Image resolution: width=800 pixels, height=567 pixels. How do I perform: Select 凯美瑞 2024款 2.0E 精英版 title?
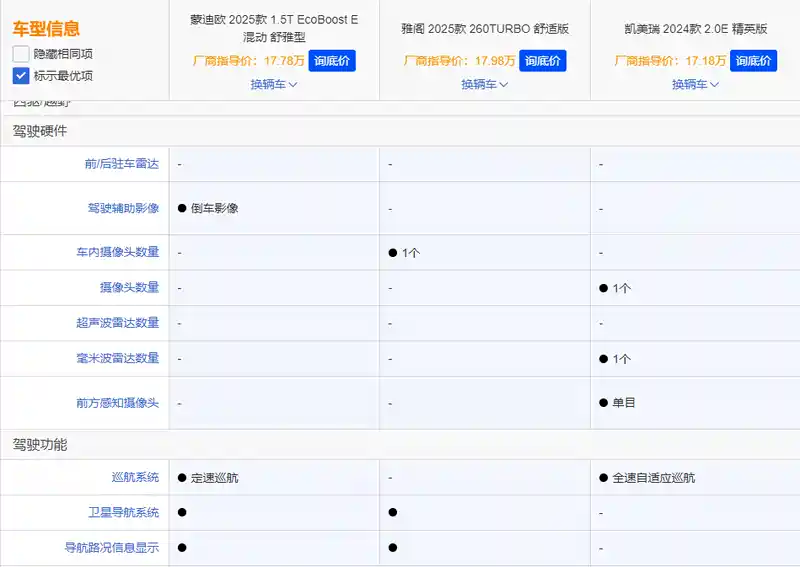coord(695,29)
